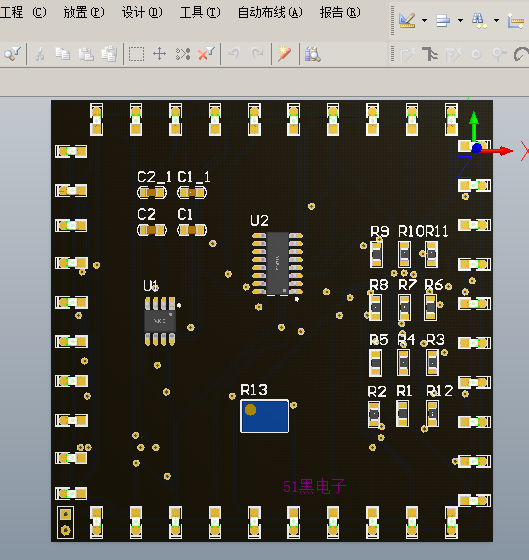Click the Undo arrow icon
This screenshot has height=560, width=529.
(234, 54)
